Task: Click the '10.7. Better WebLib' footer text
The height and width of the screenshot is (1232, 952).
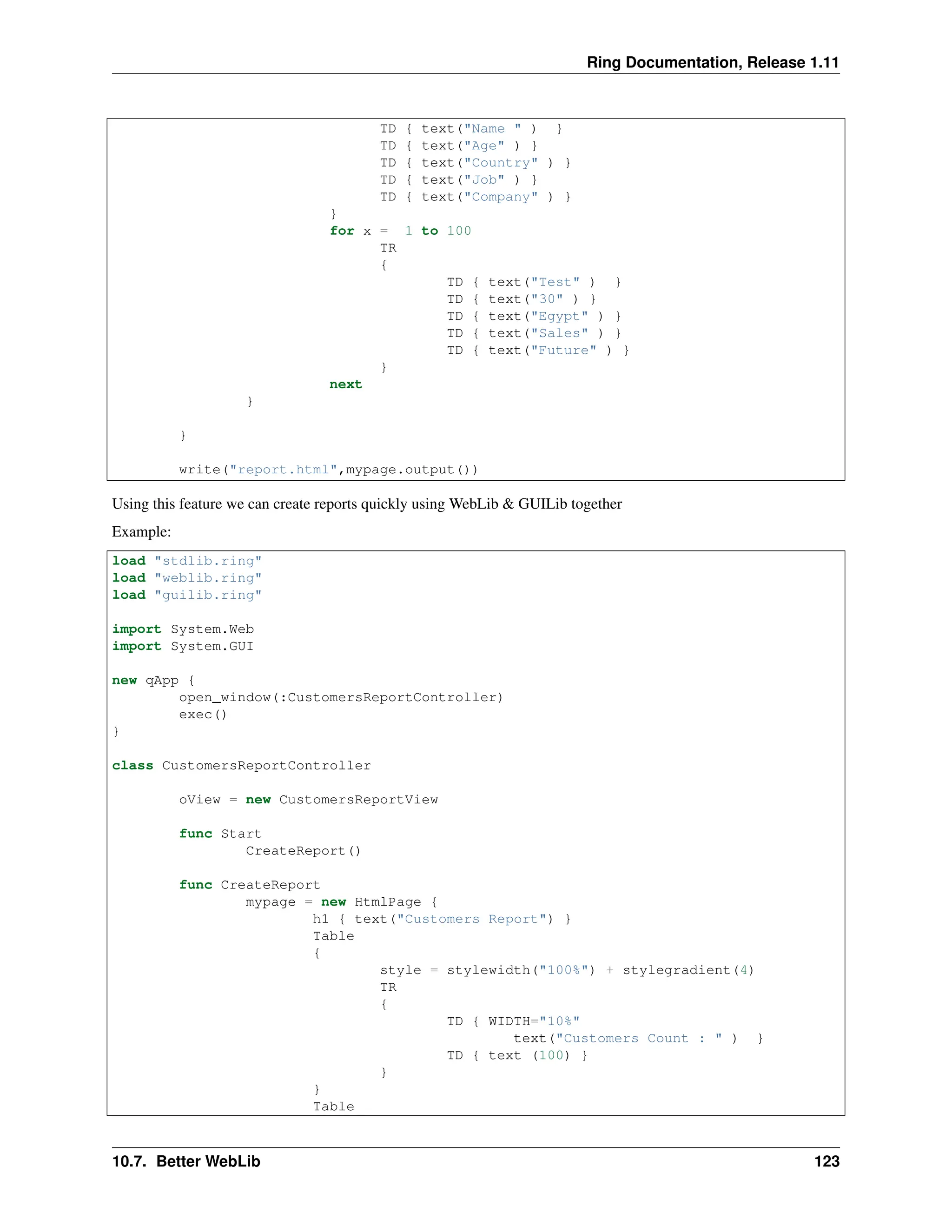Action: pyautogui.click(x=186, y=1161)
